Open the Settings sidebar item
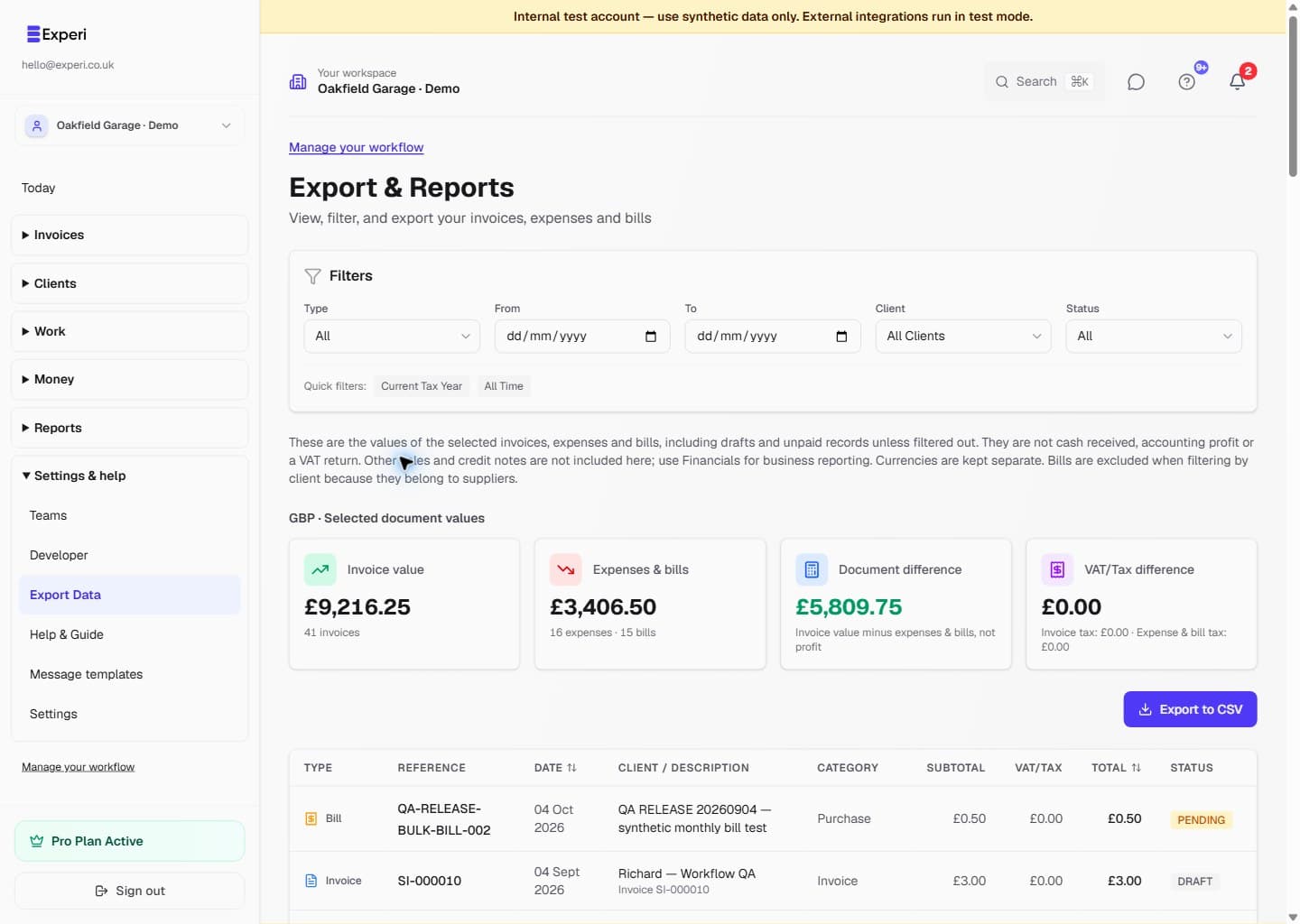The image size is (1300, 924). pos(129,714)
